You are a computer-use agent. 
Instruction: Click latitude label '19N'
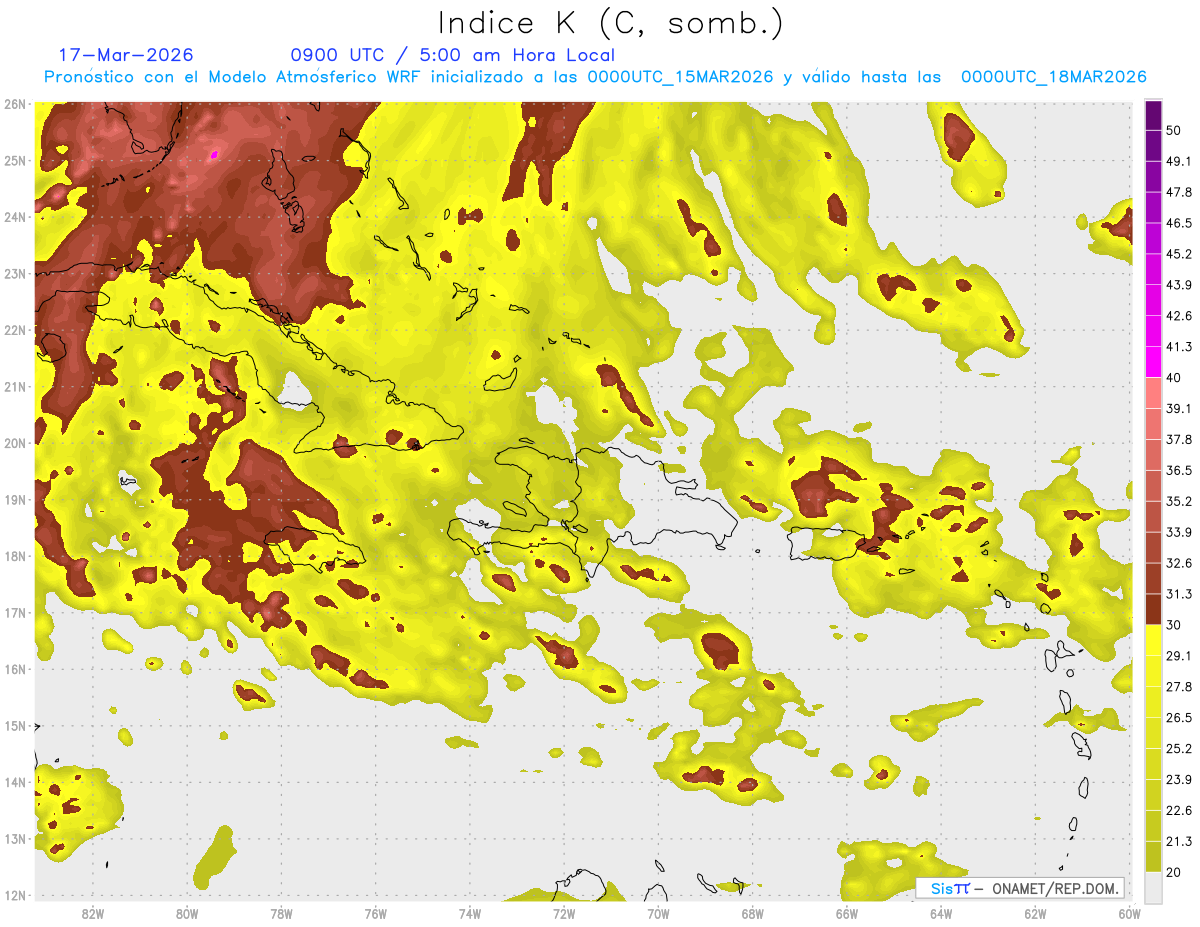(x=14, y=499)
